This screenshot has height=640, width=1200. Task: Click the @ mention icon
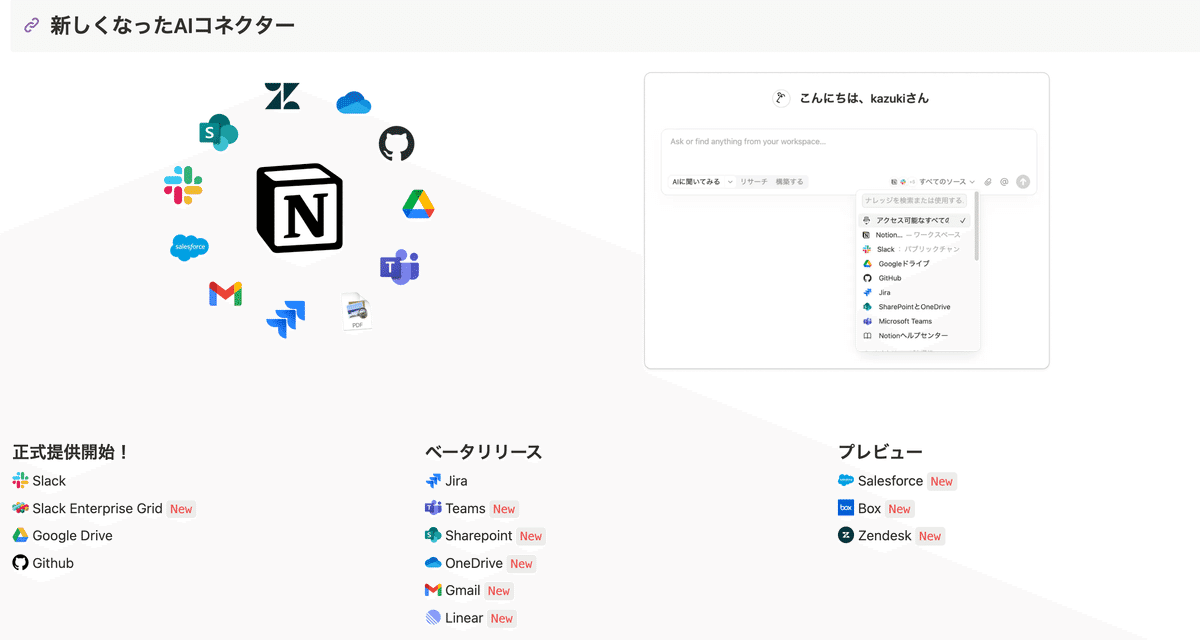[1004, 182]
